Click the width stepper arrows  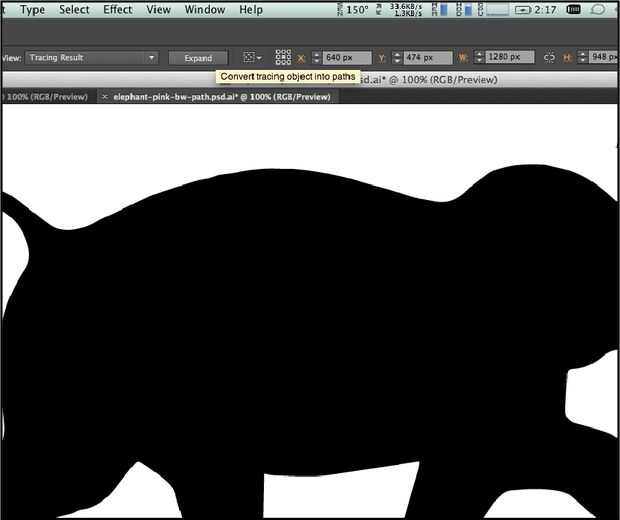[479, 57]
